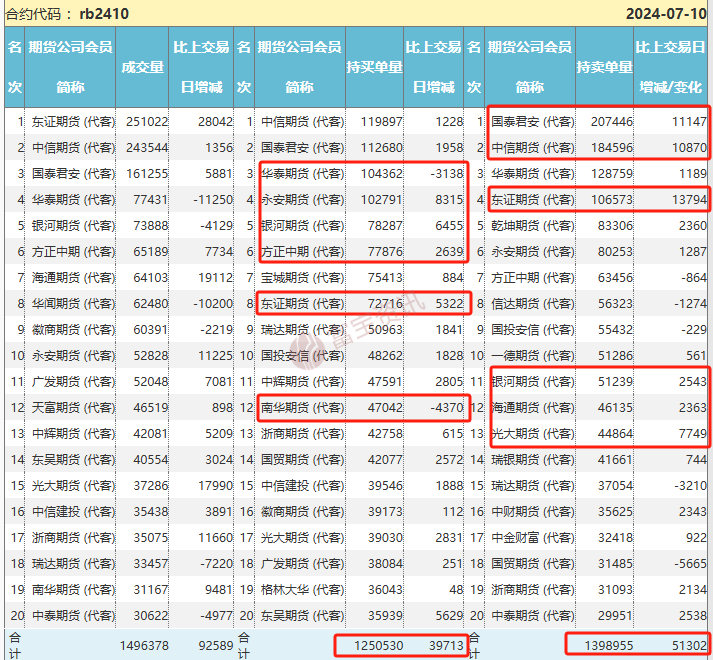Click the contract code rb2410 text

pyautogui.click(x=104, y=14)
